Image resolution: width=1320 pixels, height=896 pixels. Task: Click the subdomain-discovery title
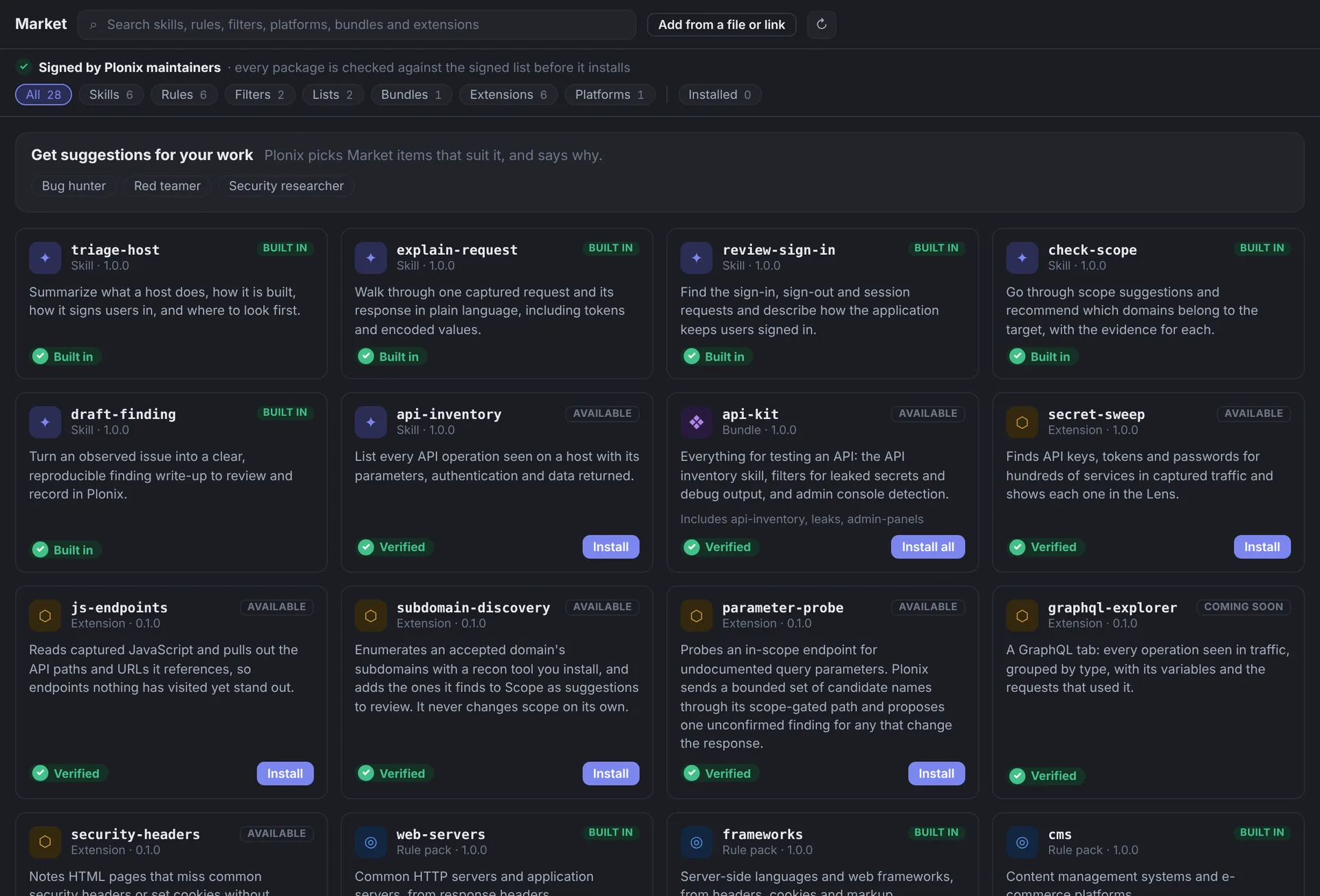473,608
